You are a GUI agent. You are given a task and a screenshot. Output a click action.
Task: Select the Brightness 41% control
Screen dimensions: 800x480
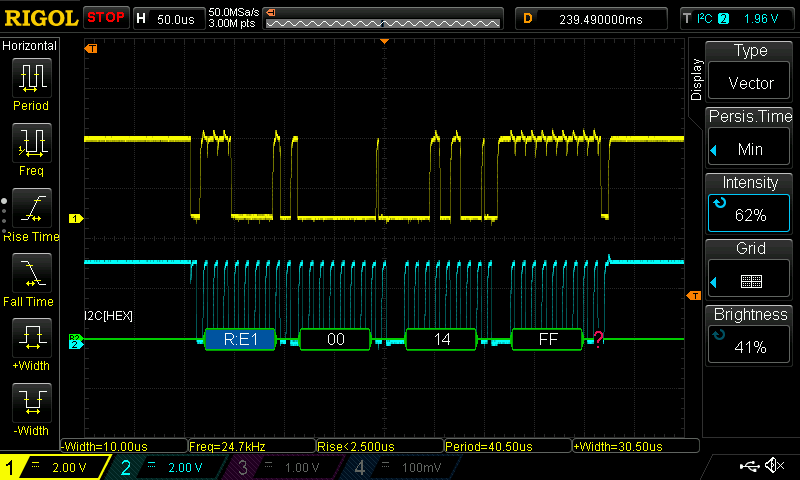pos(749,335)
